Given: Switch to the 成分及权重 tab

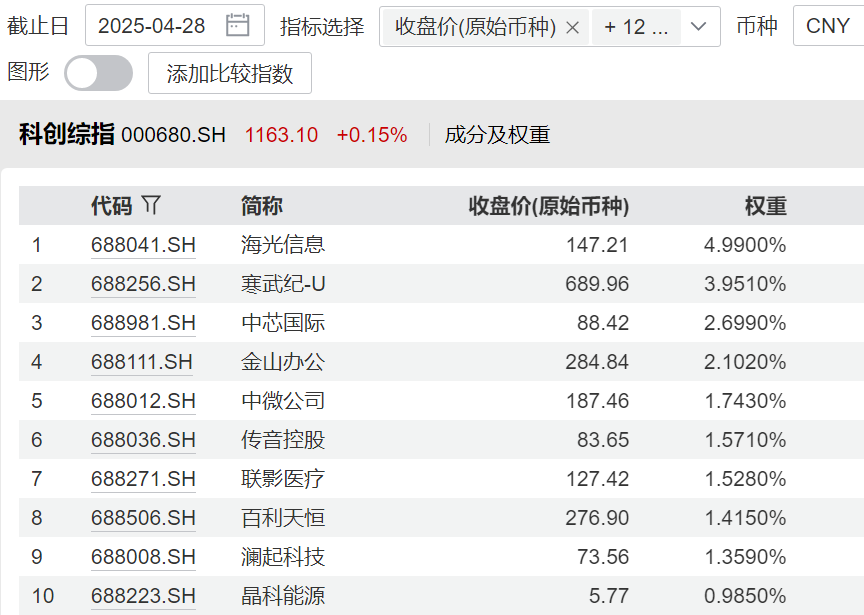Looking at the screenshot, I should pos(497,135).
